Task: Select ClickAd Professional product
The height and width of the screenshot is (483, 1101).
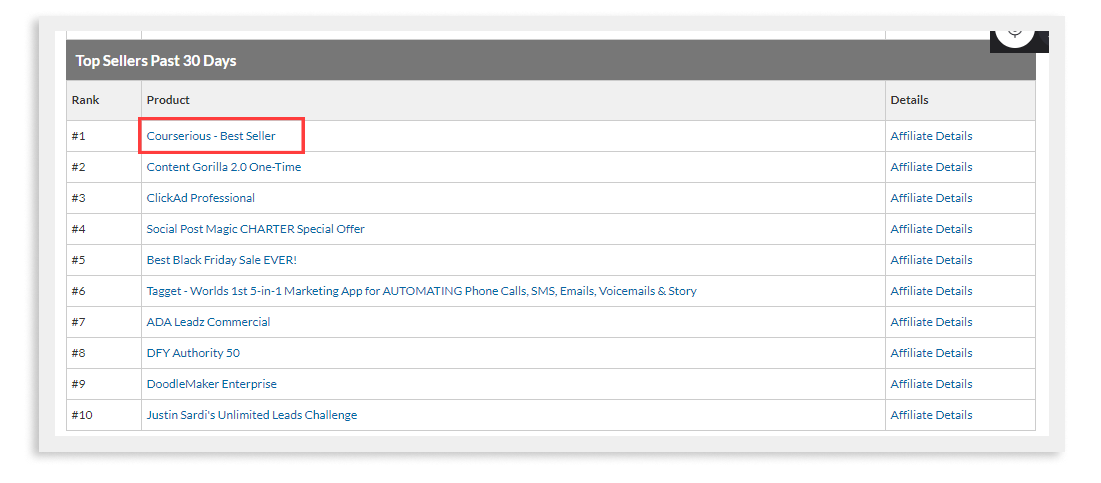Action: 201,198
